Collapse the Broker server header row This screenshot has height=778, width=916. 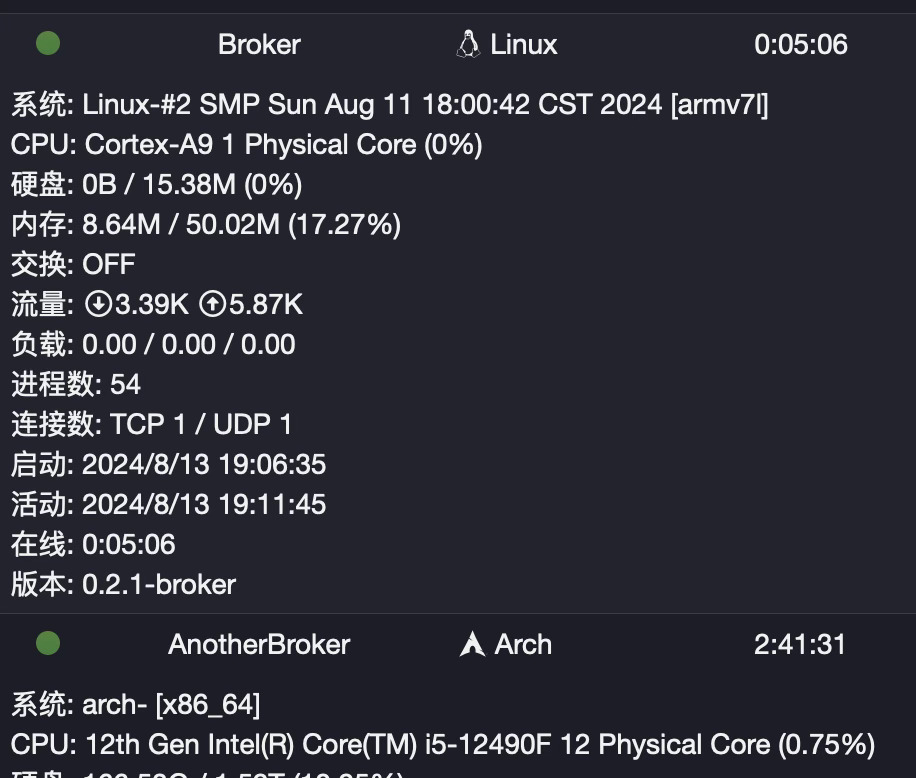tap(458, 44)
